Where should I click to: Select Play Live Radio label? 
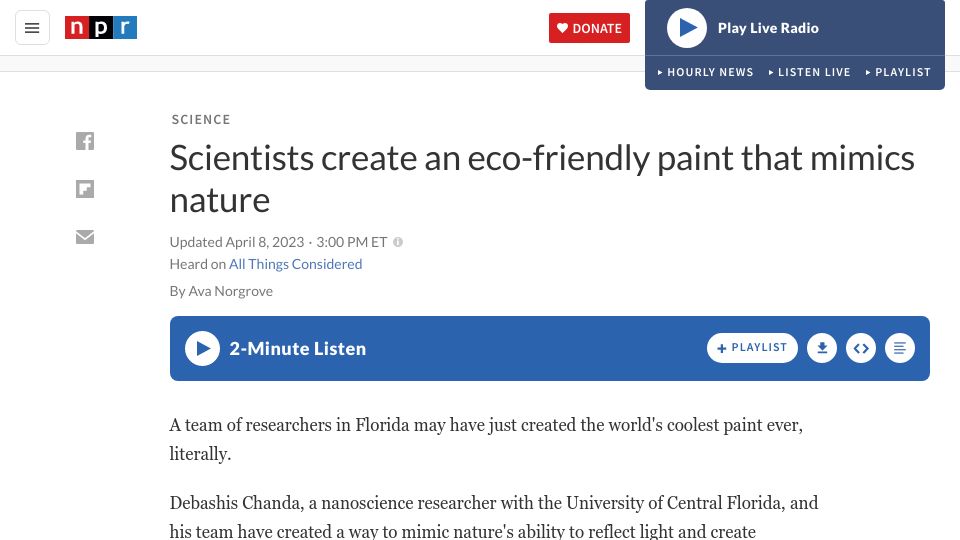pyautogui.click(x=768, y=28)
